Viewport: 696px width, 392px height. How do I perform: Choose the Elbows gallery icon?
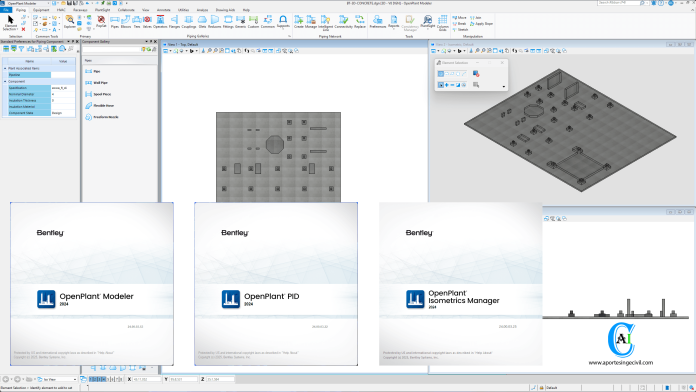coord(126,21)
